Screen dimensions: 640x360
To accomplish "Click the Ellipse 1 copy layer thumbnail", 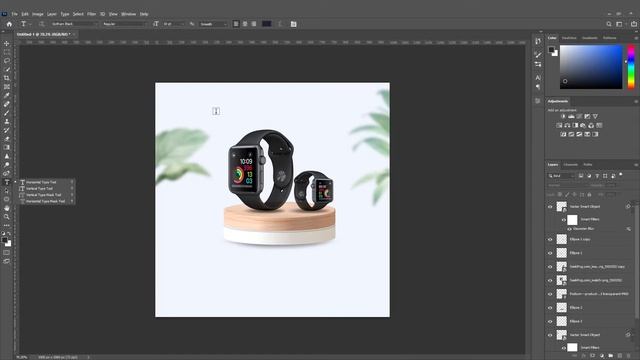I will coord(562,240).
